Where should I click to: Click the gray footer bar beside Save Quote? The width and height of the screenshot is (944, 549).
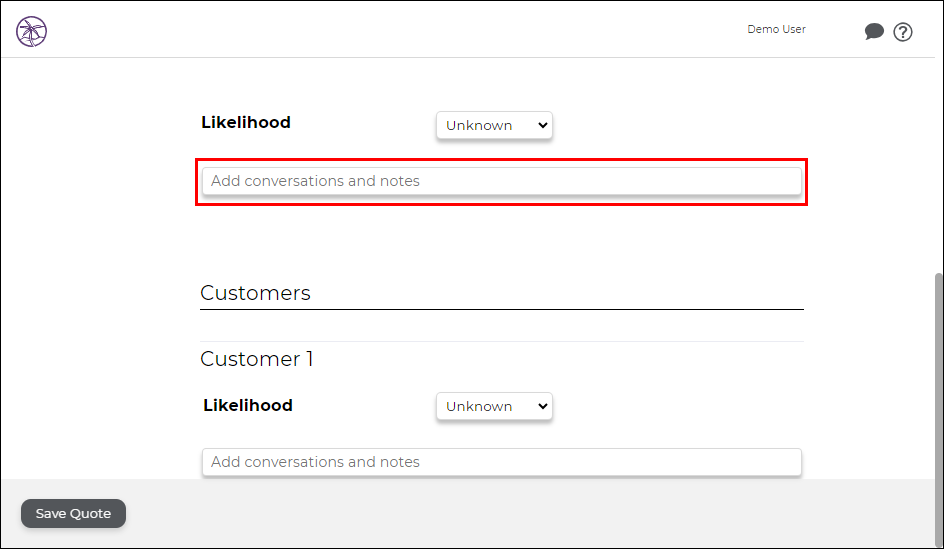click(x=530, y=513)
